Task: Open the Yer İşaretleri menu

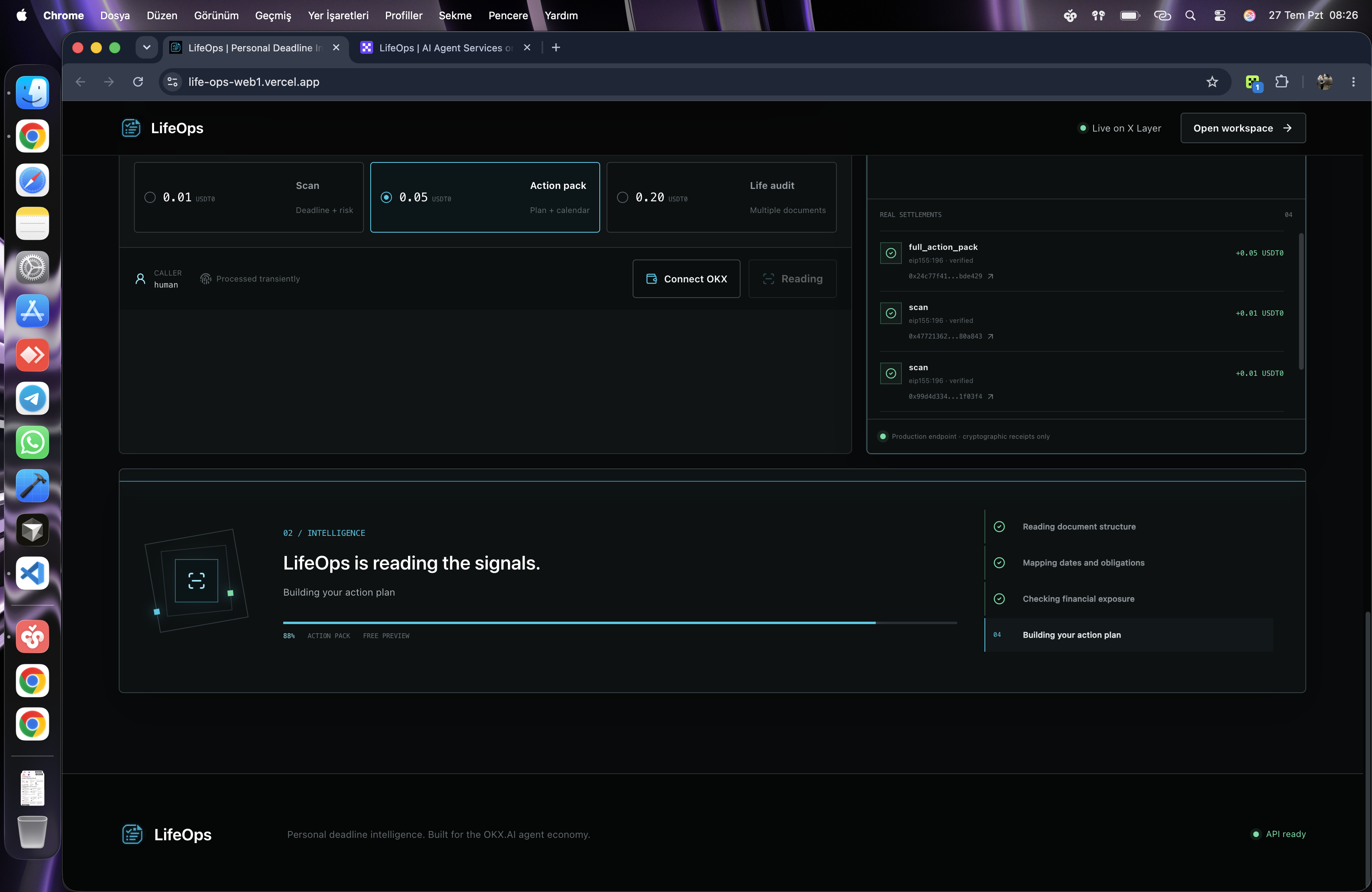Action: coord(338,16)
